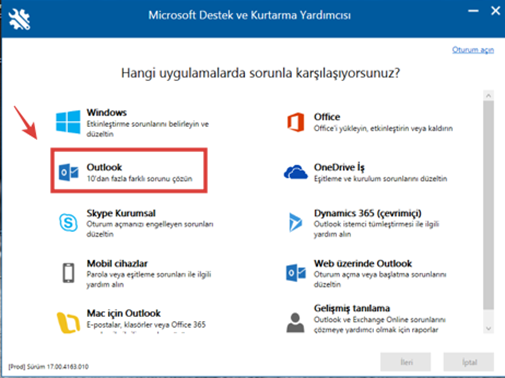
Task: Choose the OneDrive İş title
Action: coord(339,167)
